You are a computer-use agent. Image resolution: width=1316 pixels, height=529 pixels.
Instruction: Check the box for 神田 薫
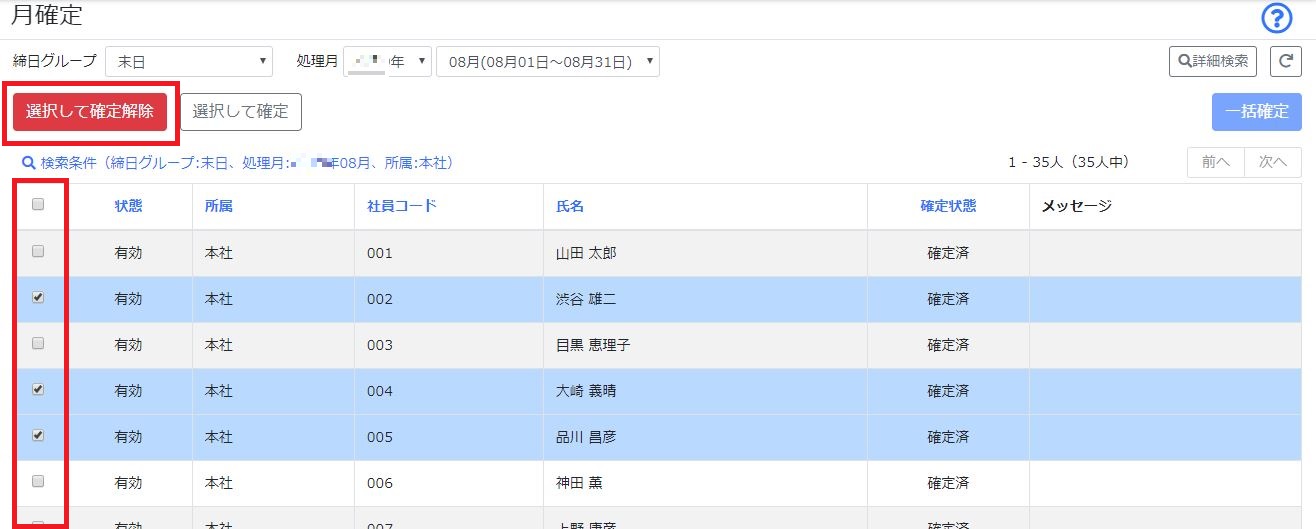coord(38,482)
